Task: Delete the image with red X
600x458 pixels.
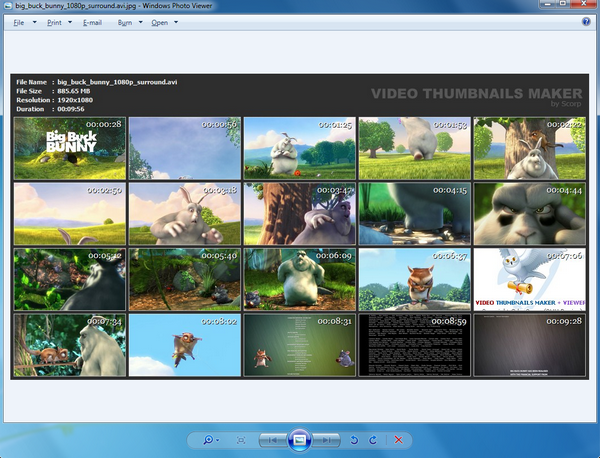Action: click(398, 440)
